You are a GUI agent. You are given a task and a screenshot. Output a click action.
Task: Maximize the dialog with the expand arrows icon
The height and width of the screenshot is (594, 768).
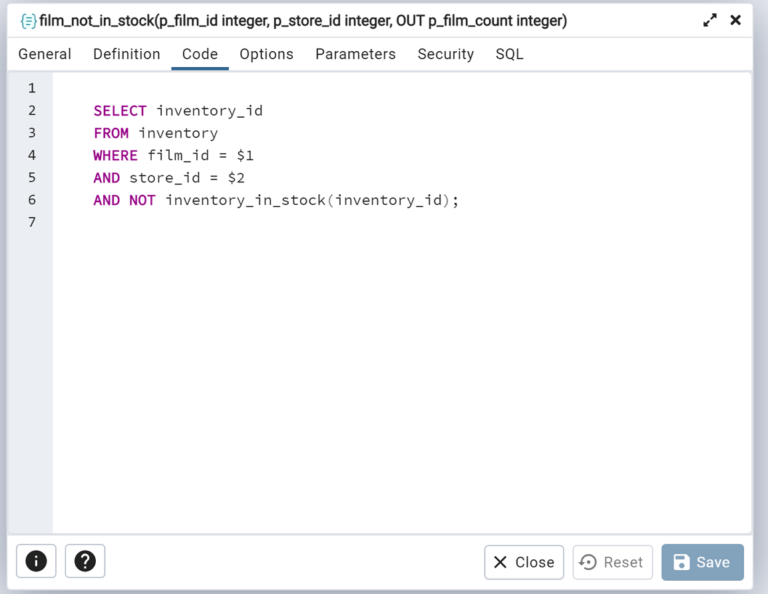pos(710,21)
